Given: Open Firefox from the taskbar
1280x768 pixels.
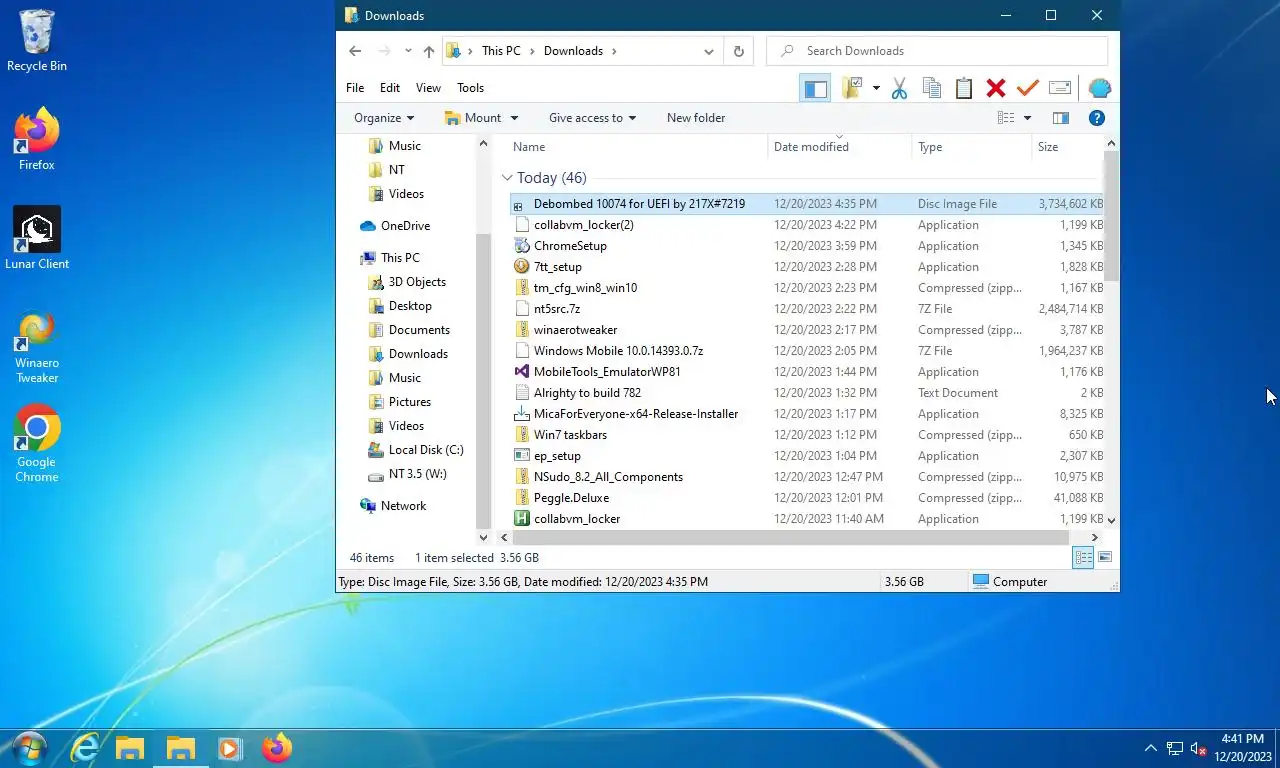Looking at the screenshot, I should [277, 748].
